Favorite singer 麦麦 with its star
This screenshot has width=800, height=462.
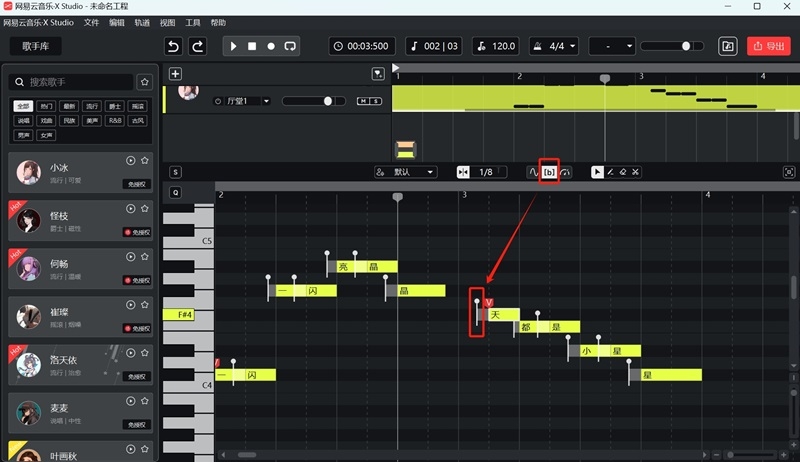click(x=145, y=401)
